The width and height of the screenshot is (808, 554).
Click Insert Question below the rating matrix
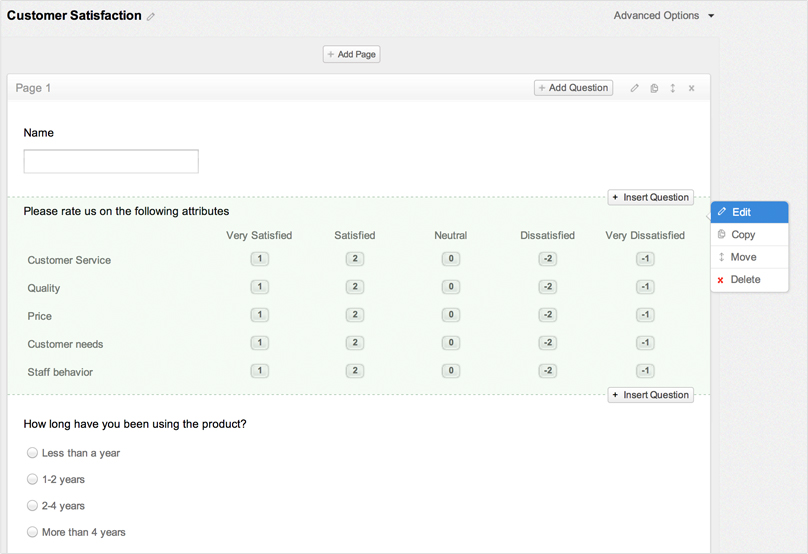650,395
